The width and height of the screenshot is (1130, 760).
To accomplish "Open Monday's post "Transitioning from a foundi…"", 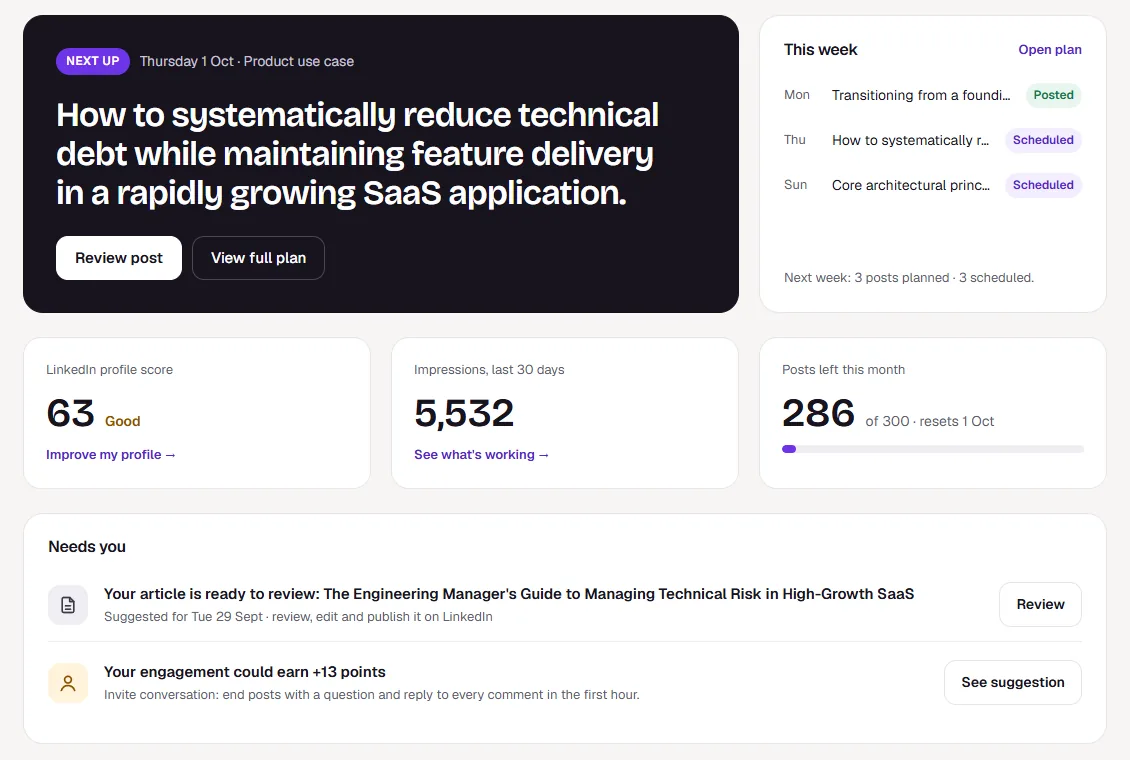I will (920, 95).
